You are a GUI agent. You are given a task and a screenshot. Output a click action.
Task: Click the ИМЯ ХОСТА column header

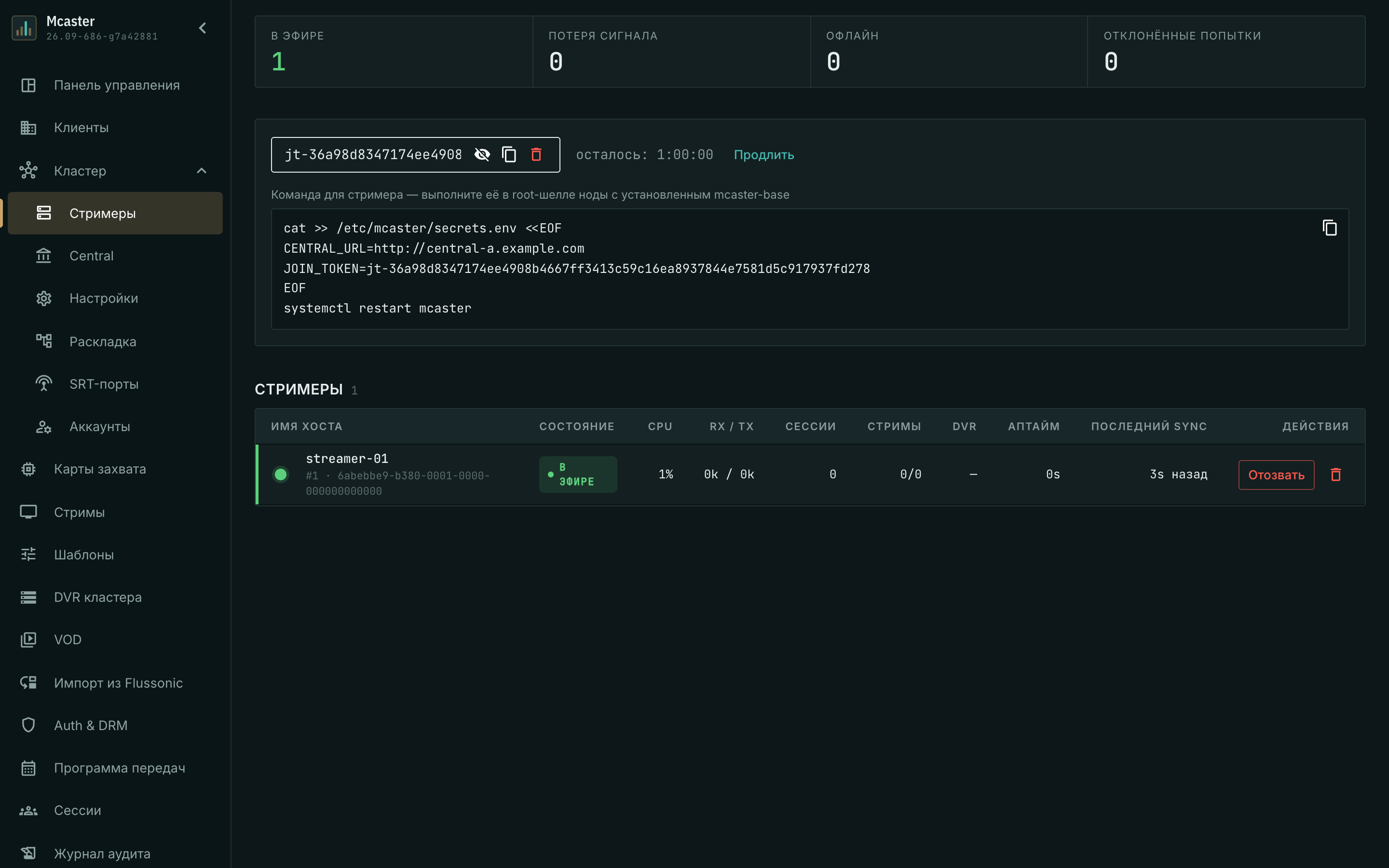pyautogui.click(x=307, y=427)
